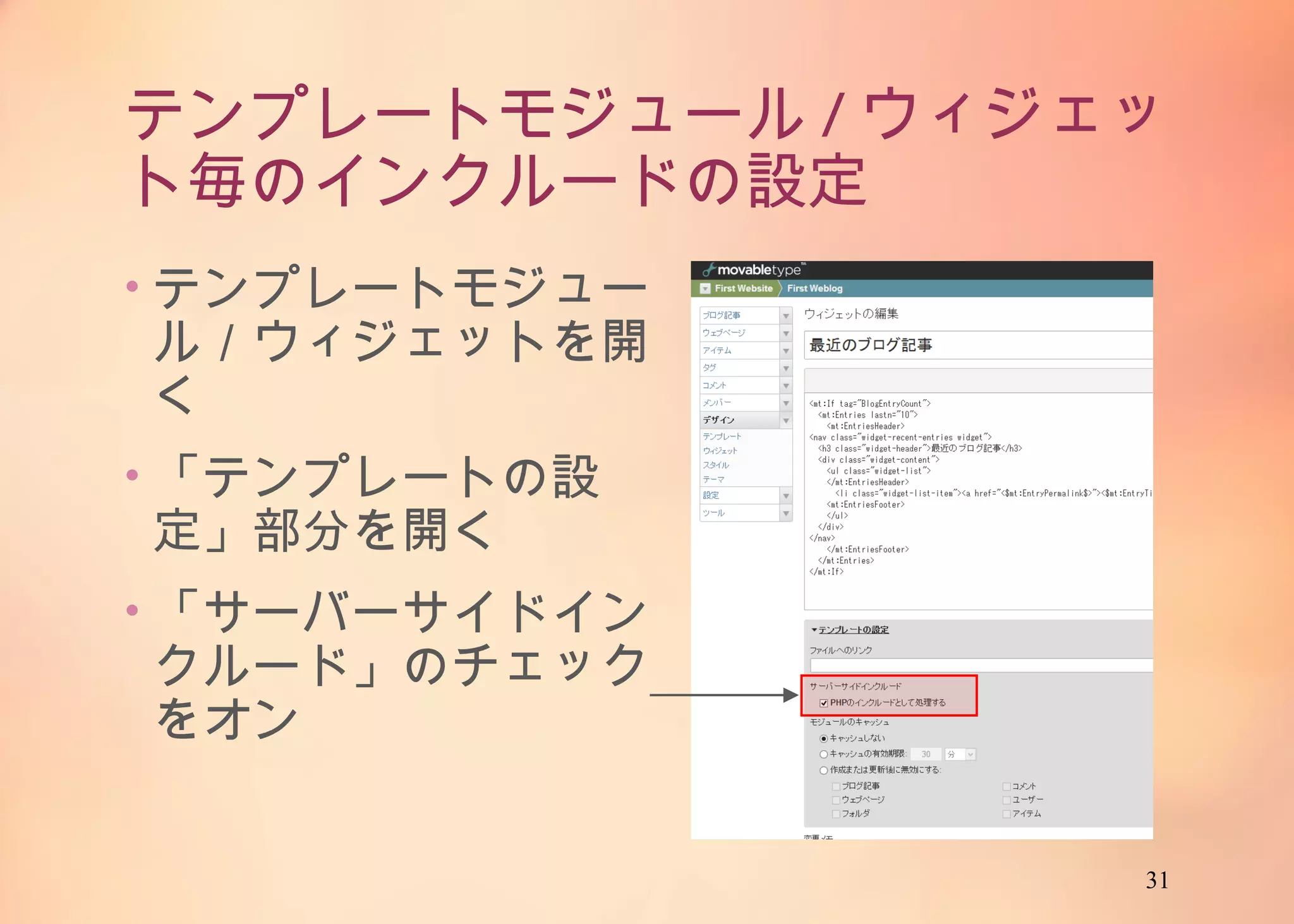Viewport: 1294px width, 924px height.
Task: Go to テーマ under デザイン
Action: point(713,480)
